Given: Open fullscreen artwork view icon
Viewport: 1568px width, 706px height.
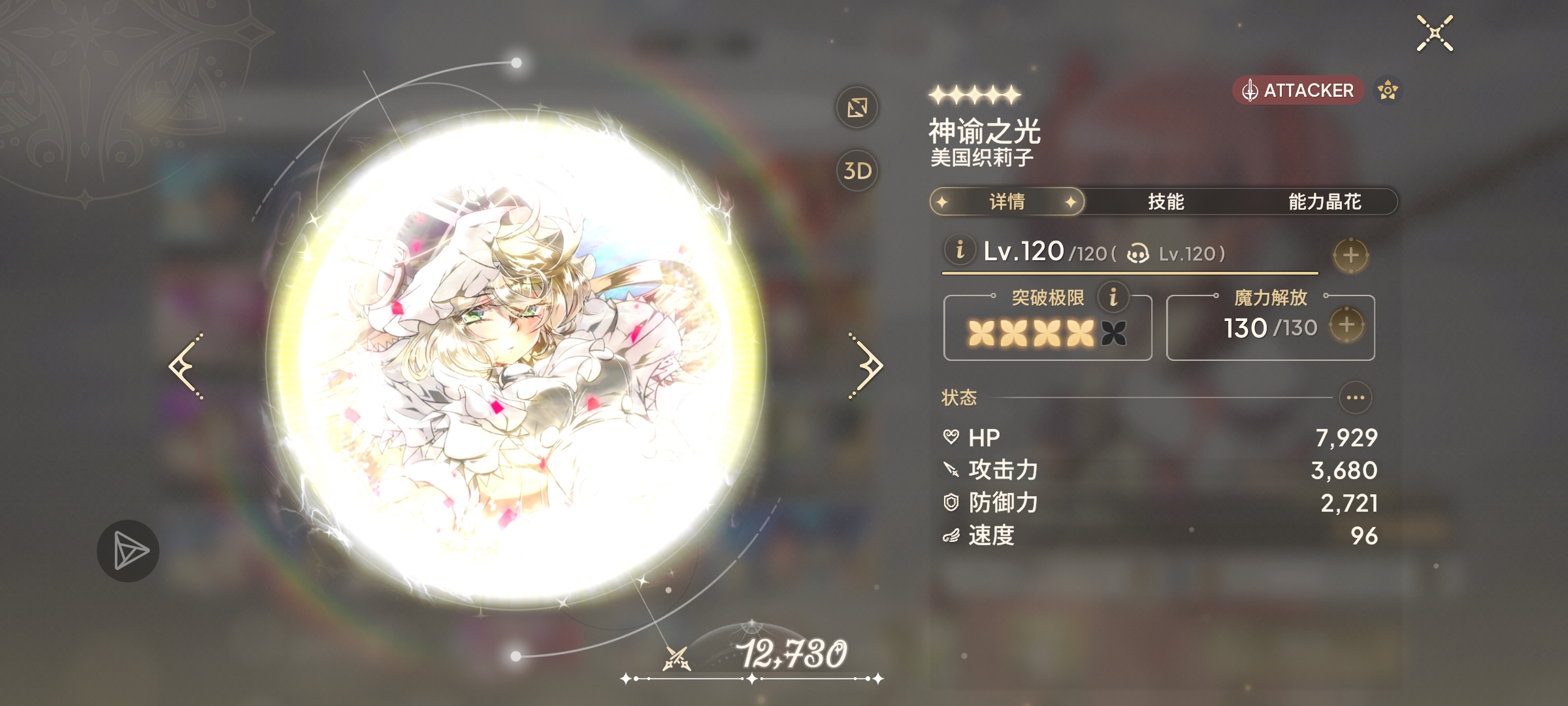Looking at the screenshot, I should pyautogui.click(x=857, y=107).
